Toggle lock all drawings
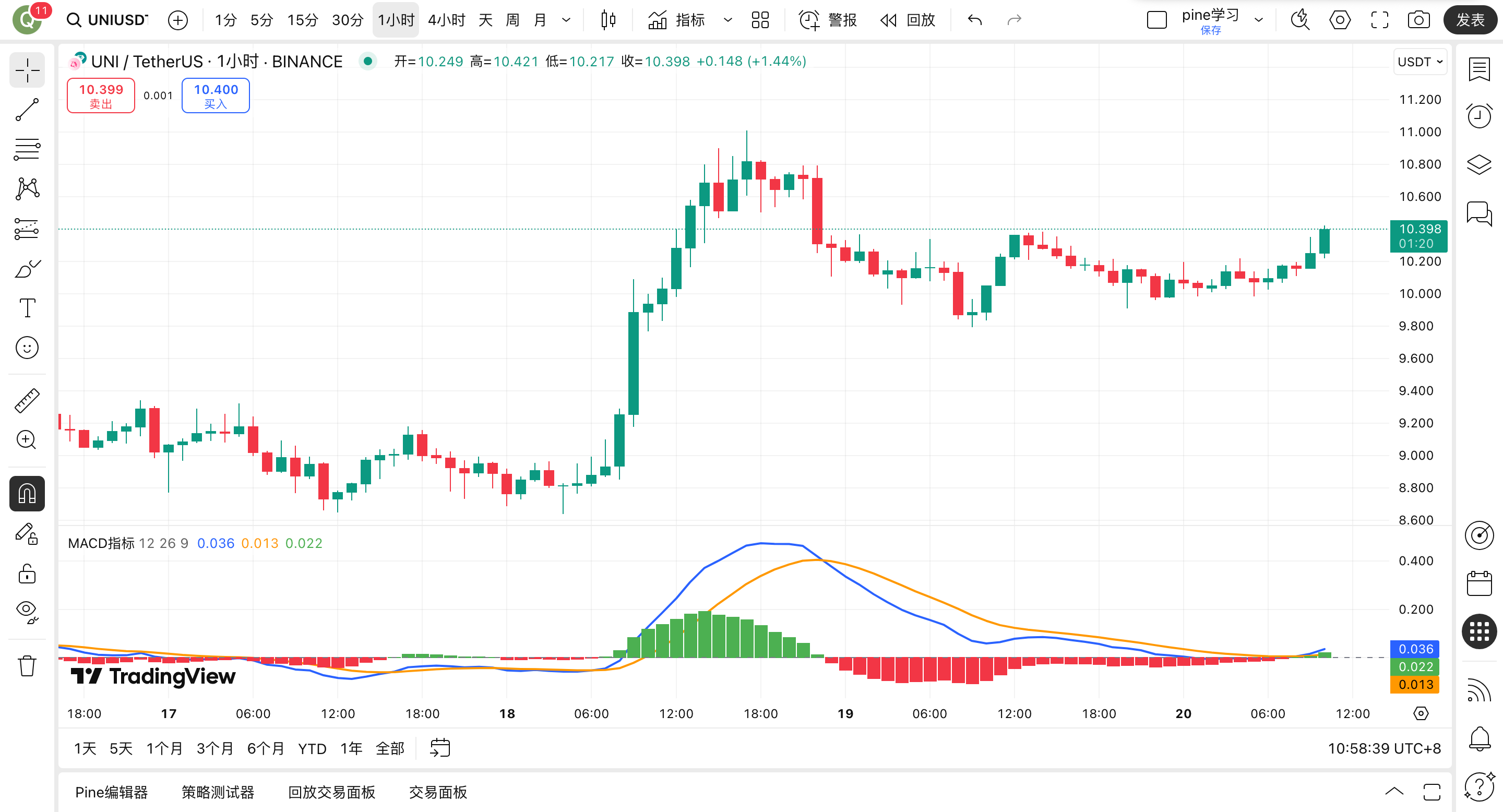Viewport: 1503px width, 812px height. [27, 574]
